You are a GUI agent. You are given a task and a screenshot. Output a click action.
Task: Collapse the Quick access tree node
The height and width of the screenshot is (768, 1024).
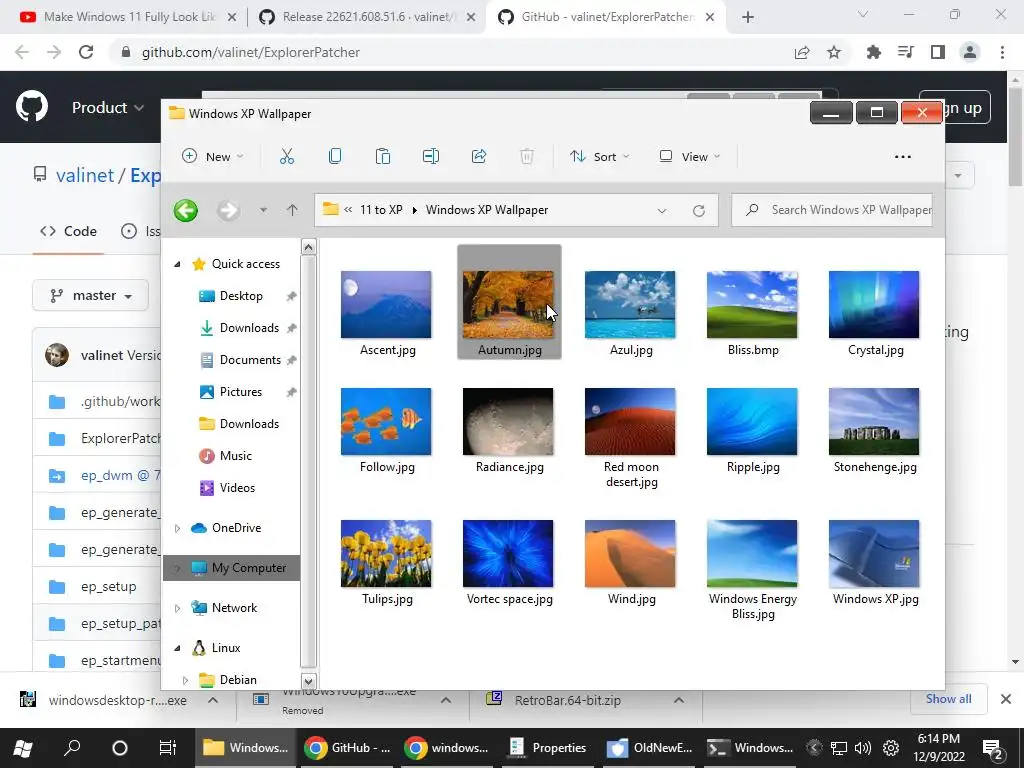point(177,264)
